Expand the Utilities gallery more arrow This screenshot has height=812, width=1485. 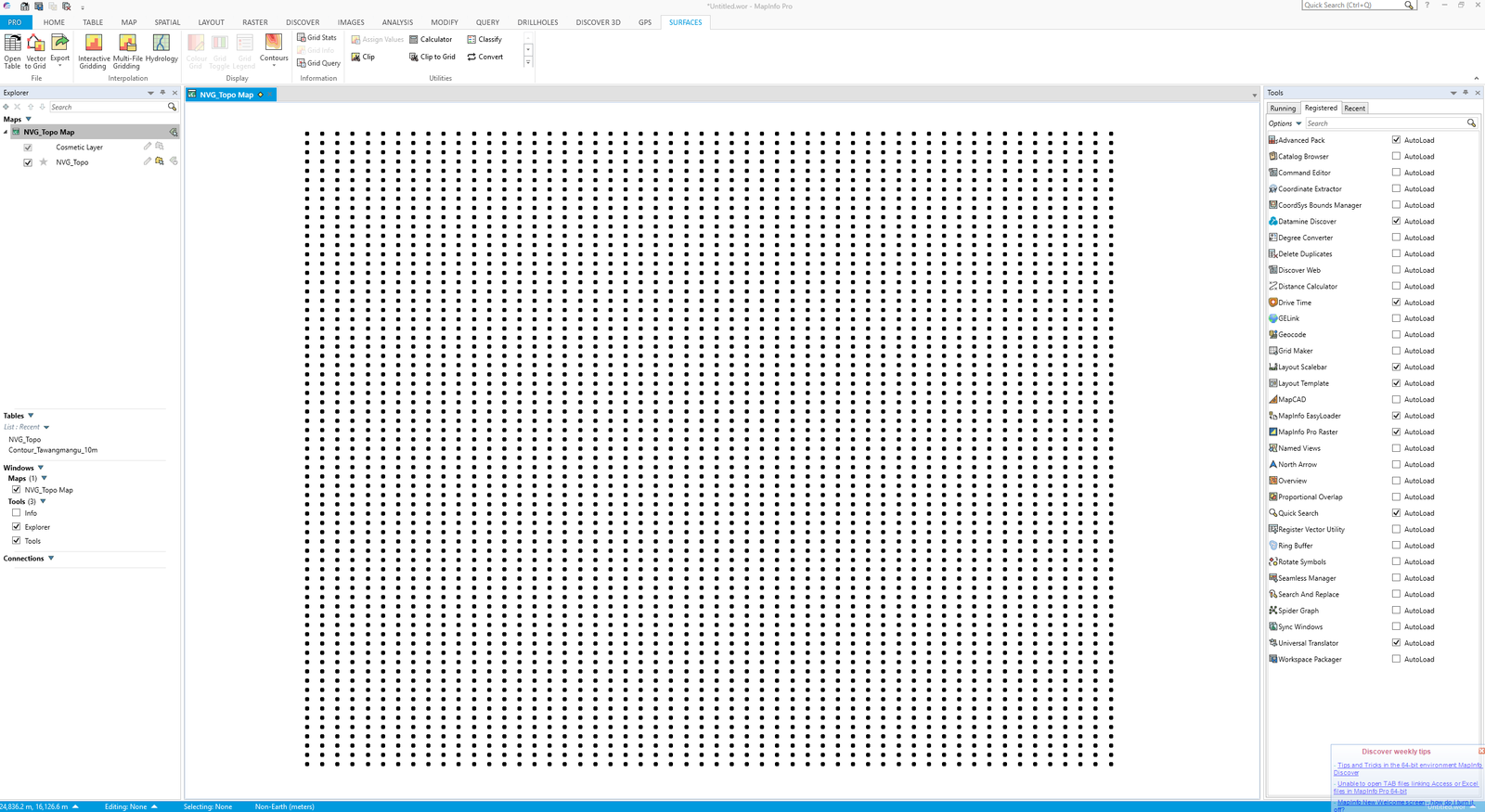coord(528,62)
